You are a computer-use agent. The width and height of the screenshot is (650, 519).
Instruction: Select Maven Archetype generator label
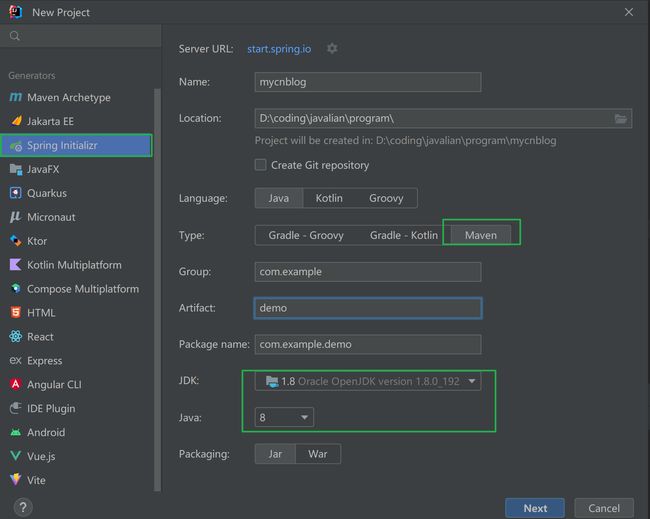(69, 97)
